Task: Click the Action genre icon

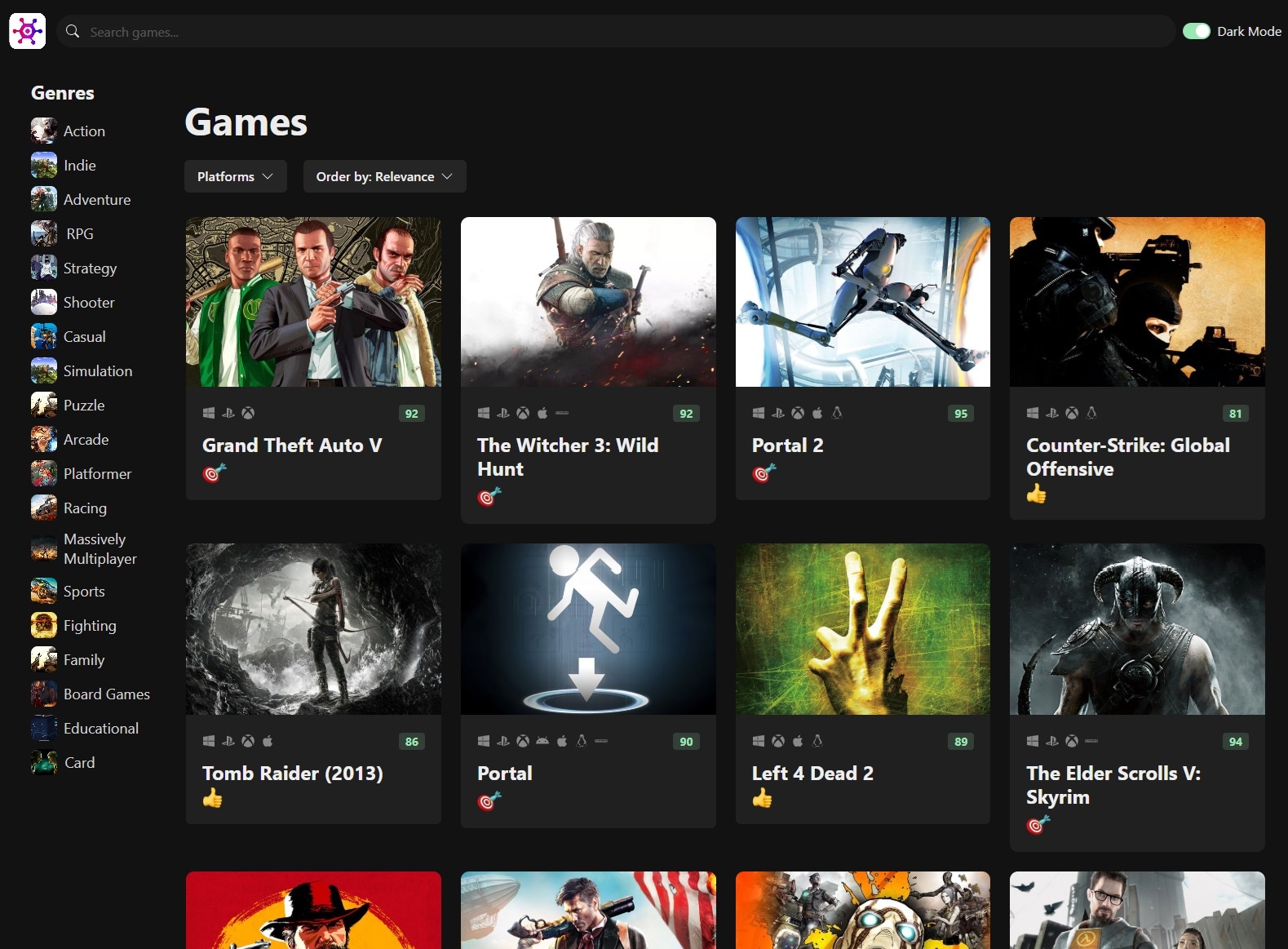Action: [x=44, y=131]
